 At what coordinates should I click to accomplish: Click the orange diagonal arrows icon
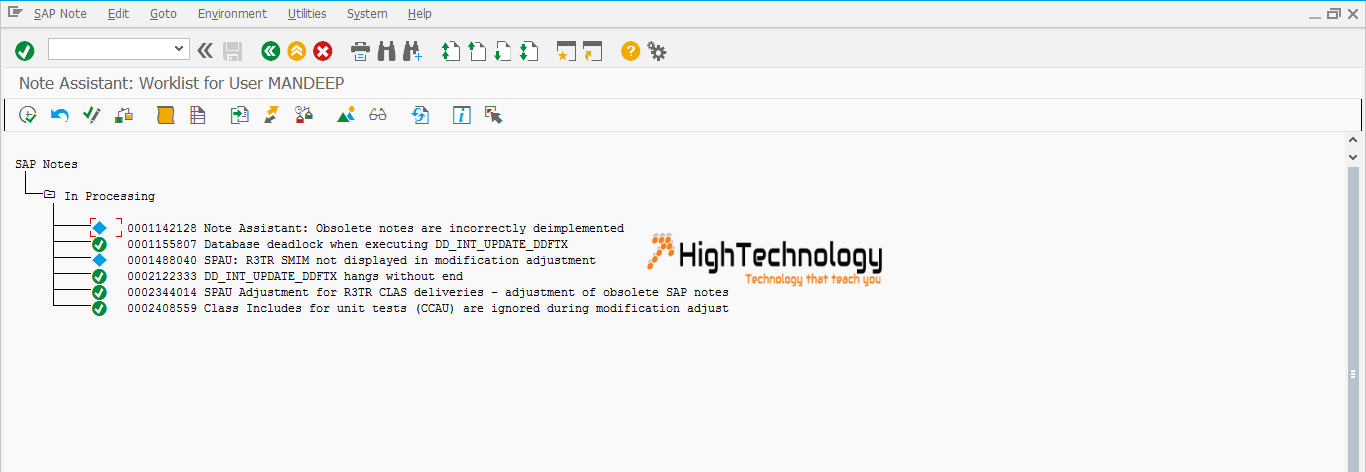pyautogui.click(x=271, y=115)
